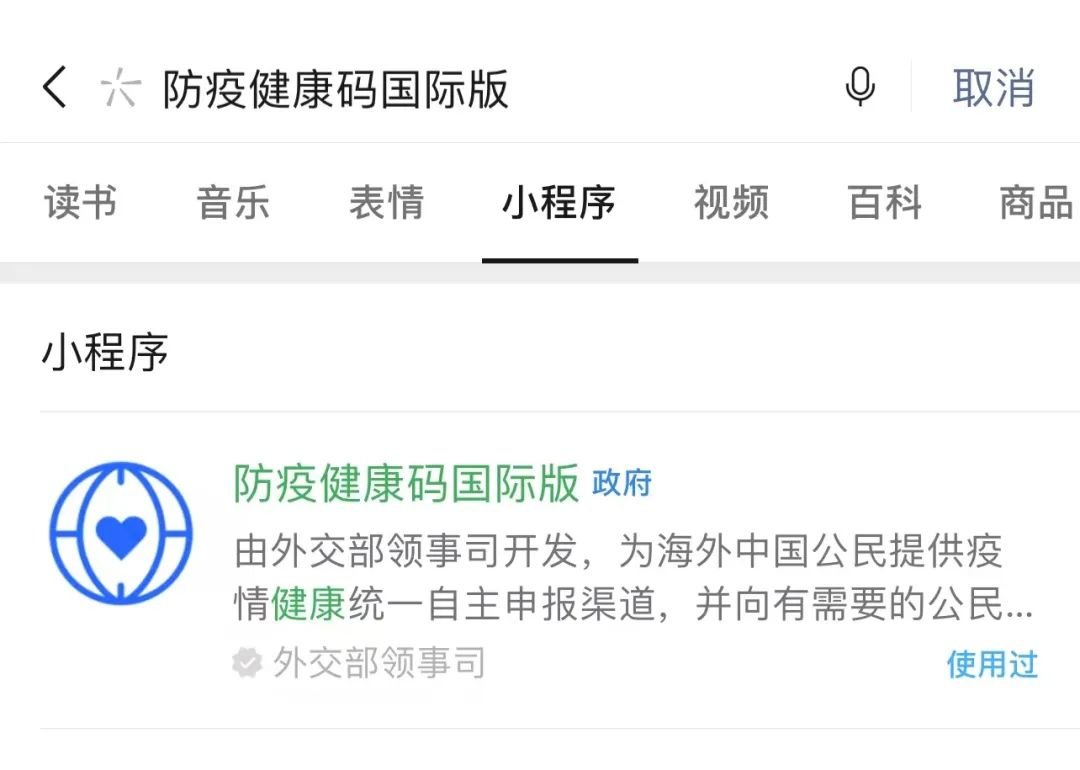Click the search sparkle icon beside query
The image size is (1080, 770).
[x=121, y=88]
